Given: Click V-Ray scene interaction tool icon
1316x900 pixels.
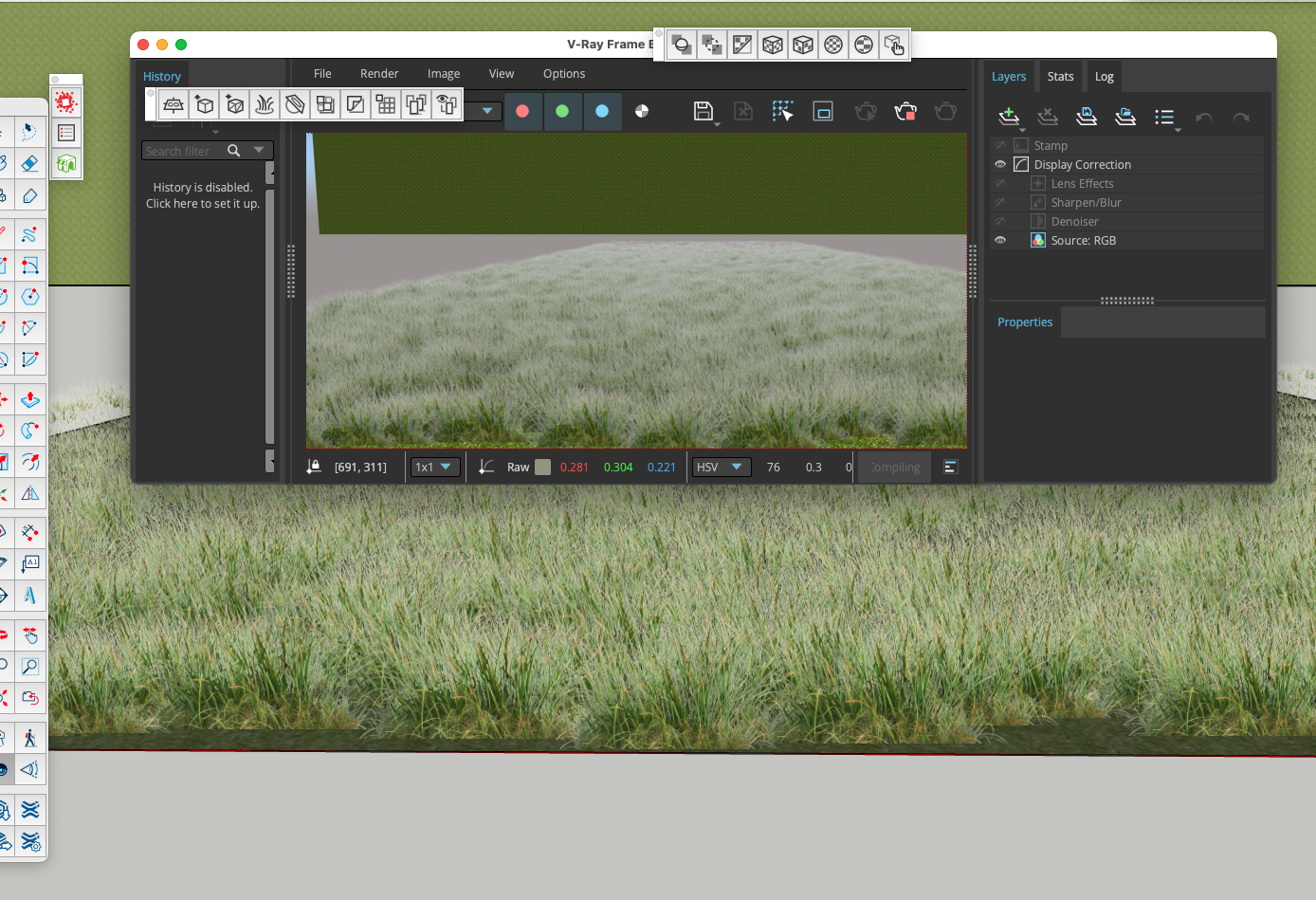Looking at the screenshot, I should 894,45.
